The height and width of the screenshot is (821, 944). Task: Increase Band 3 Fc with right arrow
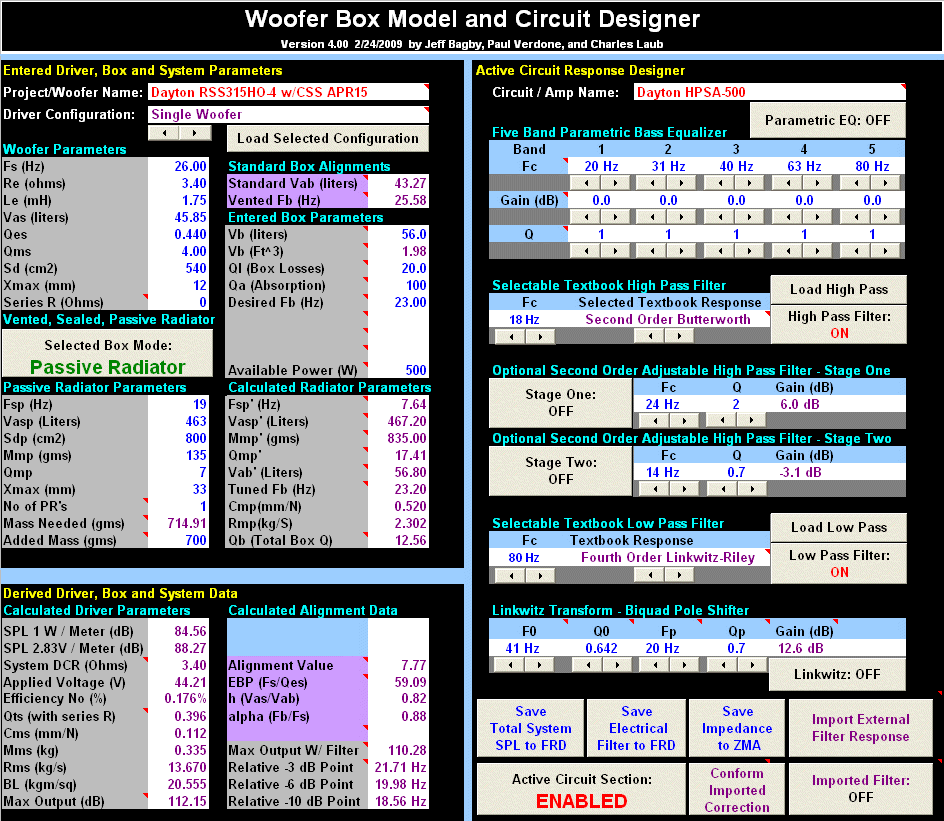(x=750, y=183)
